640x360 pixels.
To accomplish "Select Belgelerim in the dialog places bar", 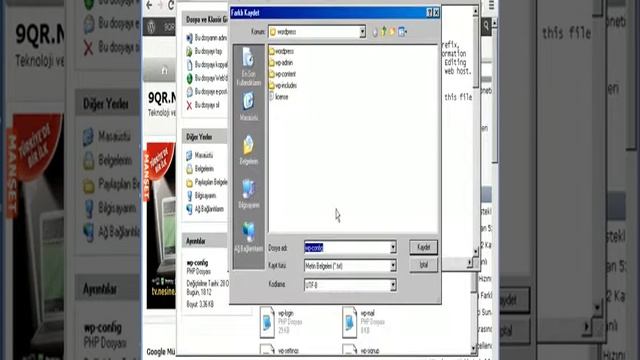I will [x=248, y=150].
